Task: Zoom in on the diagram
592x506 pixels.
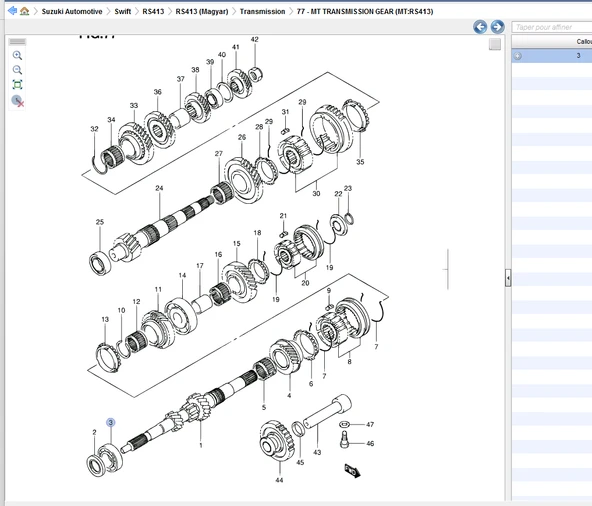Action: point(17,56)
